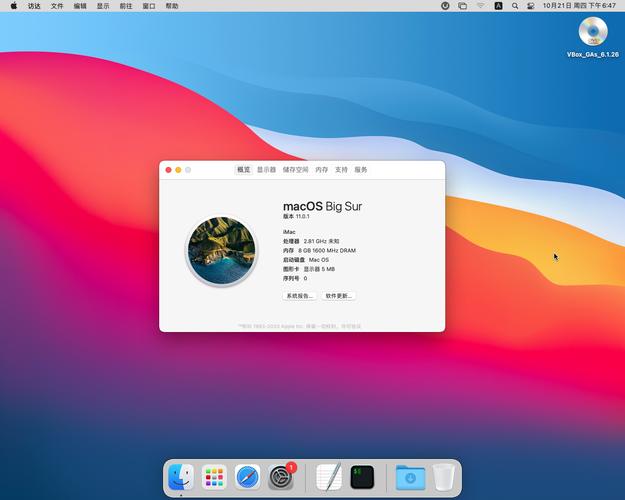Select the VBox_GAs_6.1.26 disc icon
The width and height of the screenshot is (625, 500).
click(593, 32)
